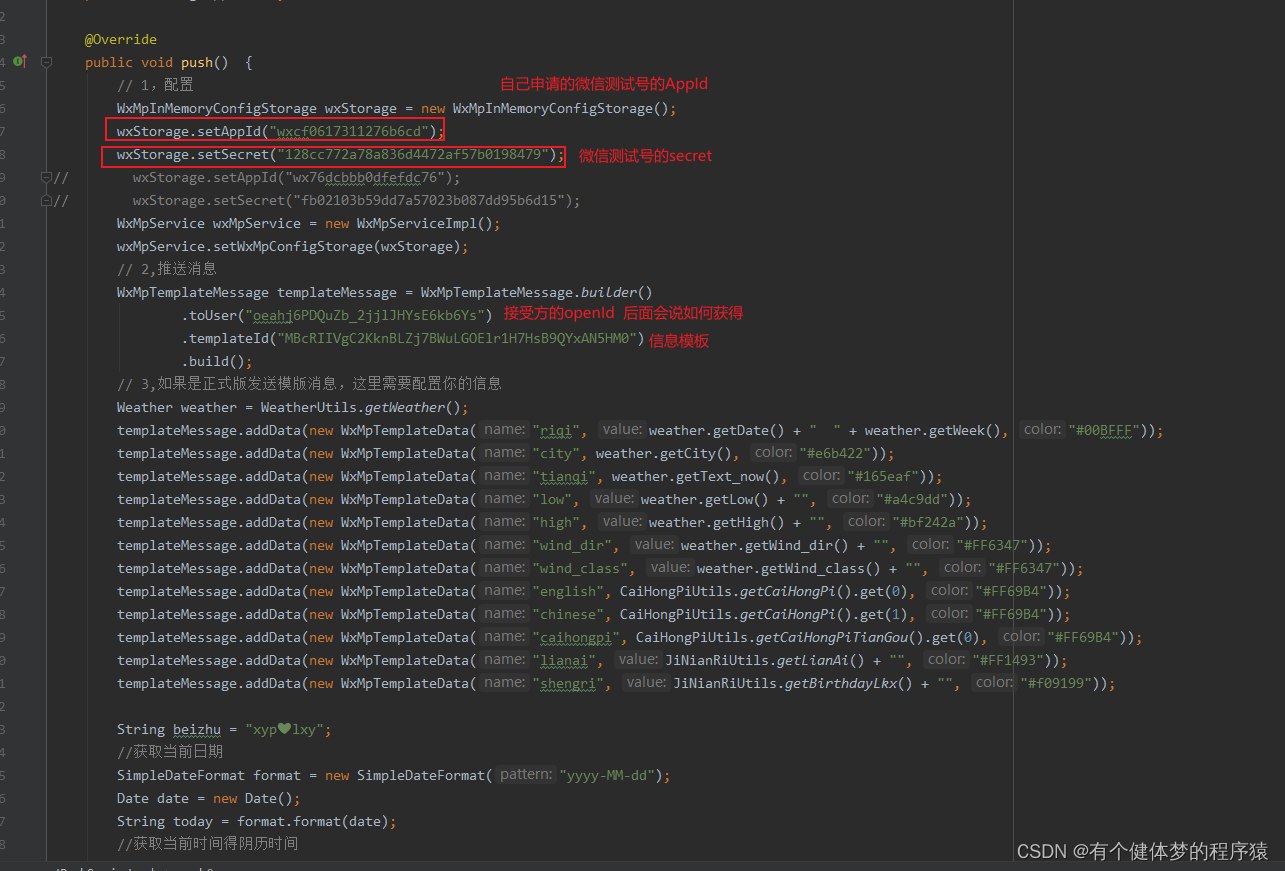The height and width of the screenshot is (871, 1285).
Task: Click the implements-method gutter icon beside push()
Action: click(19, 62)
